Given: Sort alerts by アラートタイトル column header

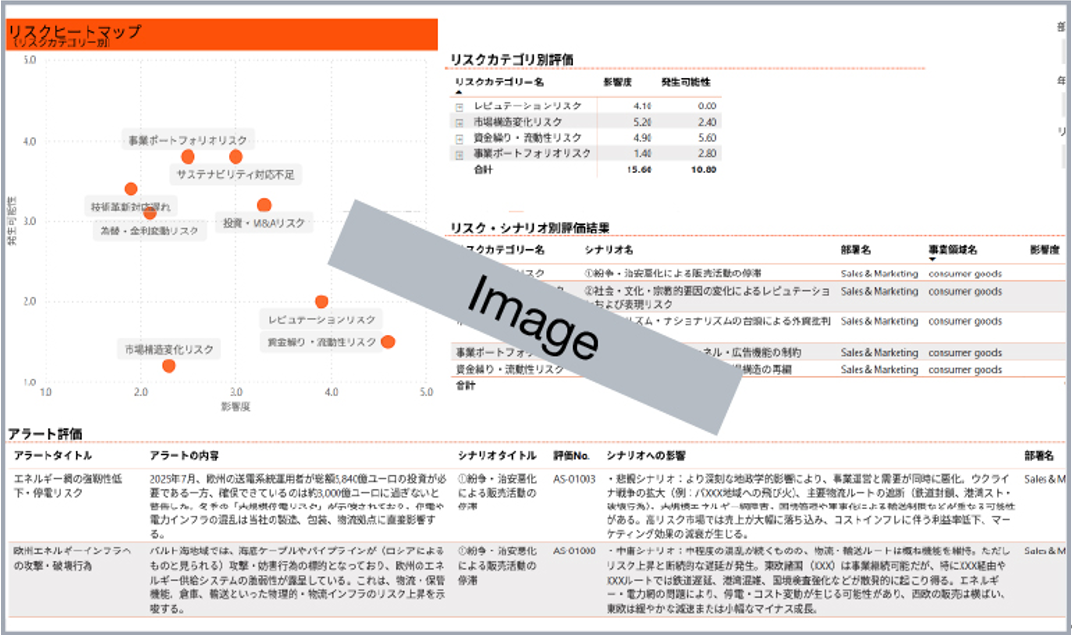Looking at the screenshot, I should coord(46,455).
